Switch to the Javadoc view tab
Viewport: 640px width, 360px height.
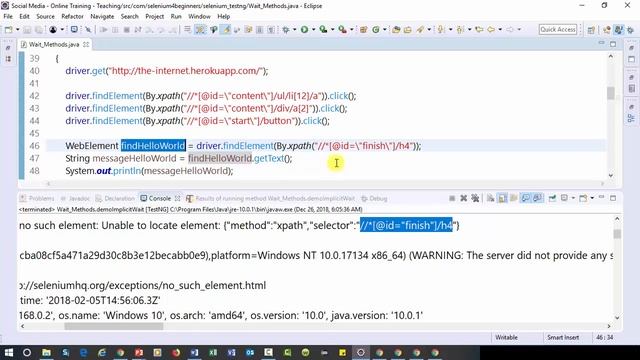(75, 198)
